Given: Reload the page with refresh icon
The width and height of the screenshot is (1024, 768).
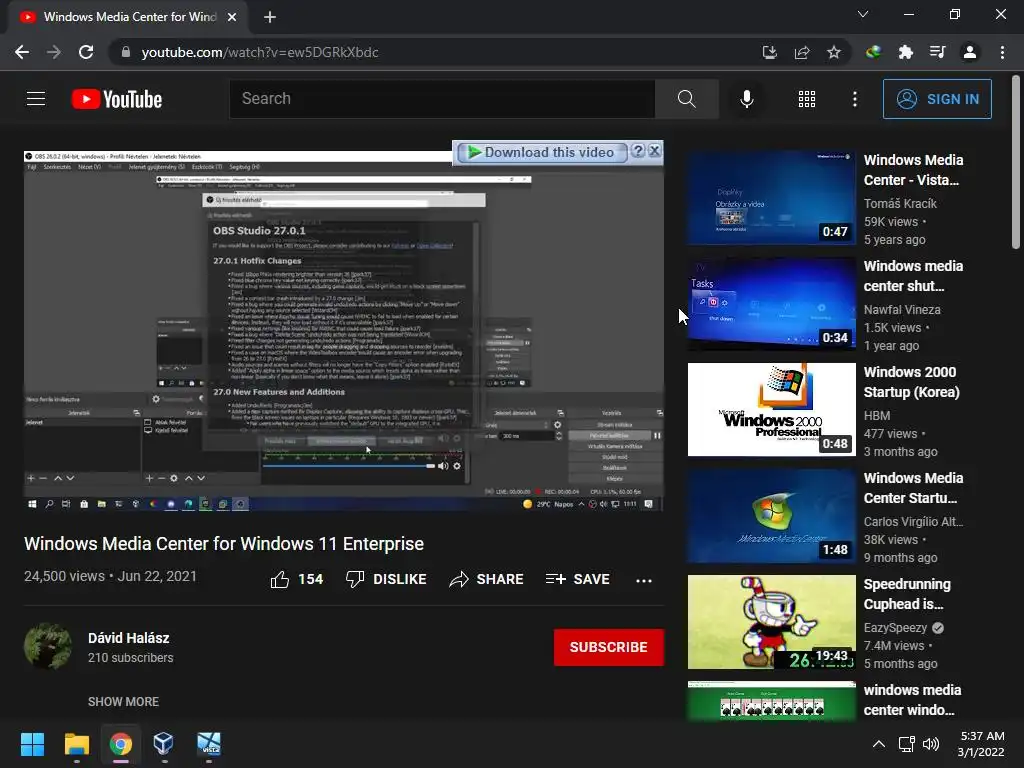Looking at the screenshot, I should click(x=86, y=52).
